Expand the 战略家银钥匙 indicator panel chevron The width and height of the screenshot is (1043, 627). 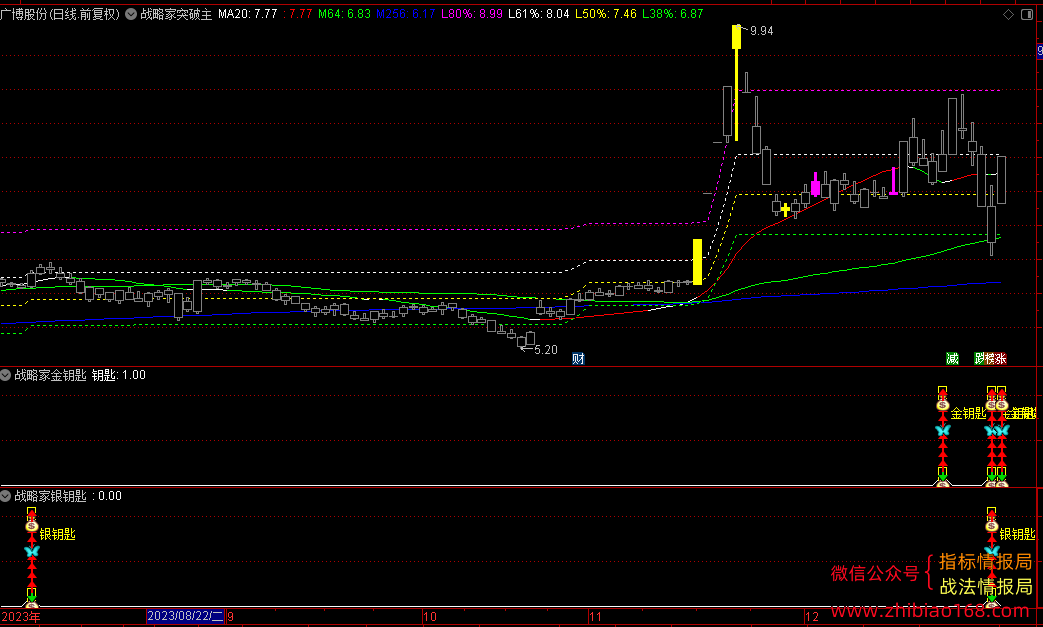click(x=5, y=496)
